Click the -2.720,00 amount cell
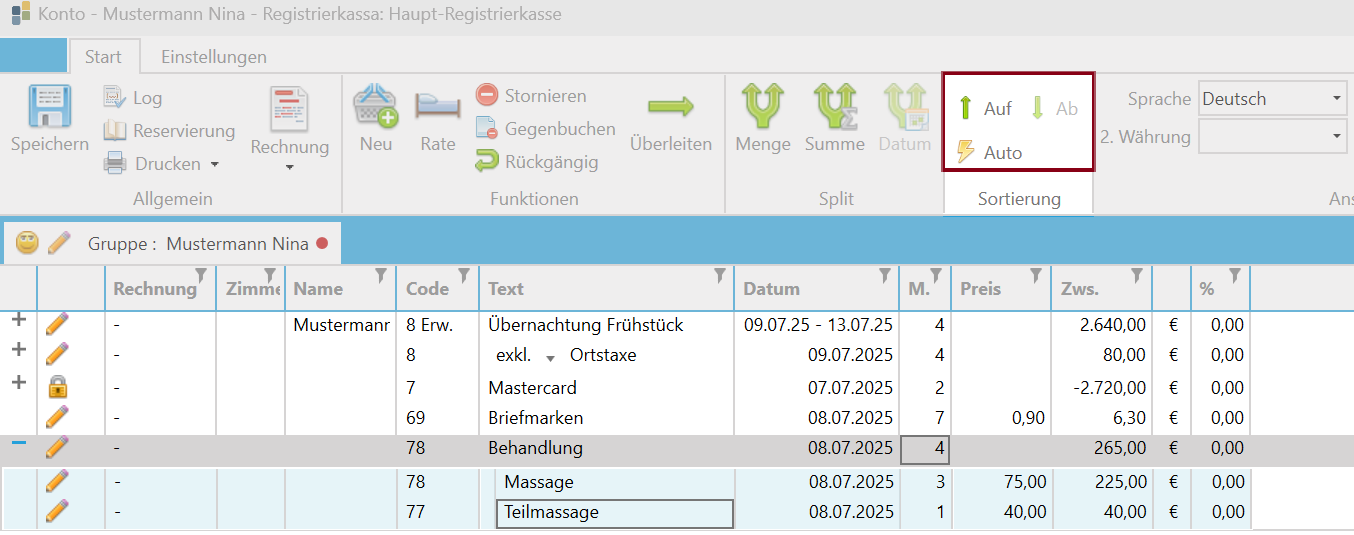Image resolution: width=1354 pixels, height=535 pixels. [1101, 388]
